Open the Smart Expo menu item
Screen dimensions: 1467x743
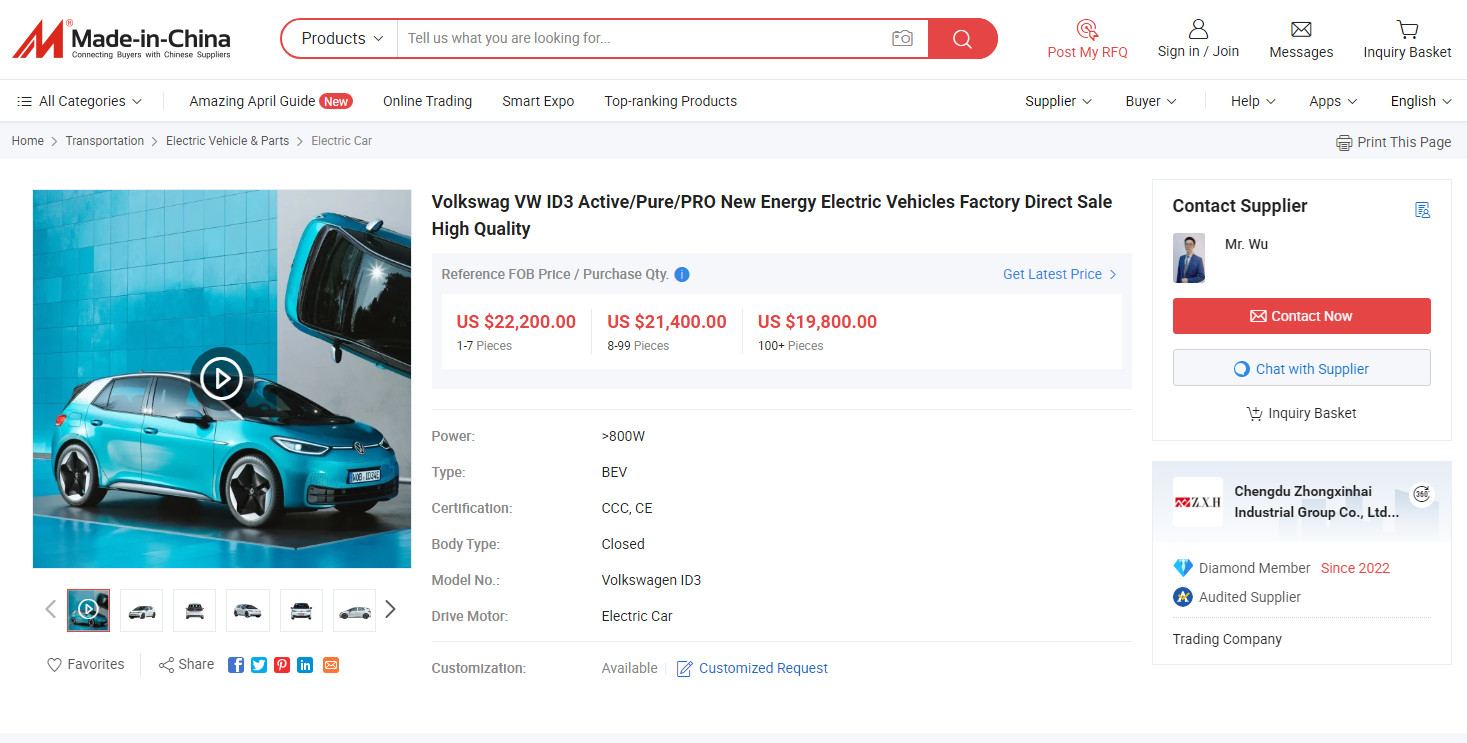538,101
